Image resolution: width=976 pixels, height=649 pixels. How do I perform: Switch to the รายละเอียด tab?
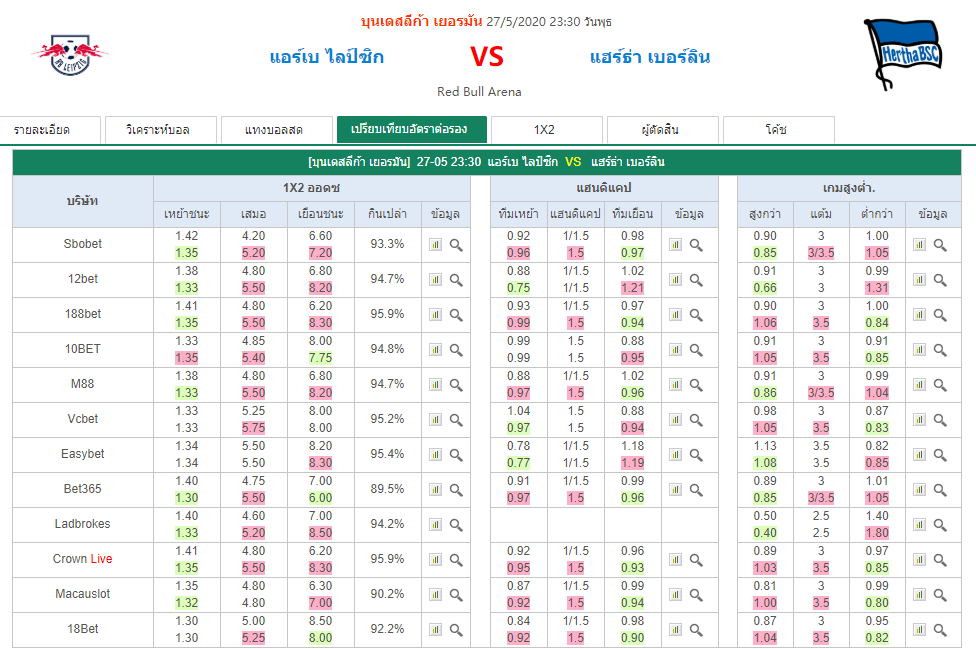point(50,130)
